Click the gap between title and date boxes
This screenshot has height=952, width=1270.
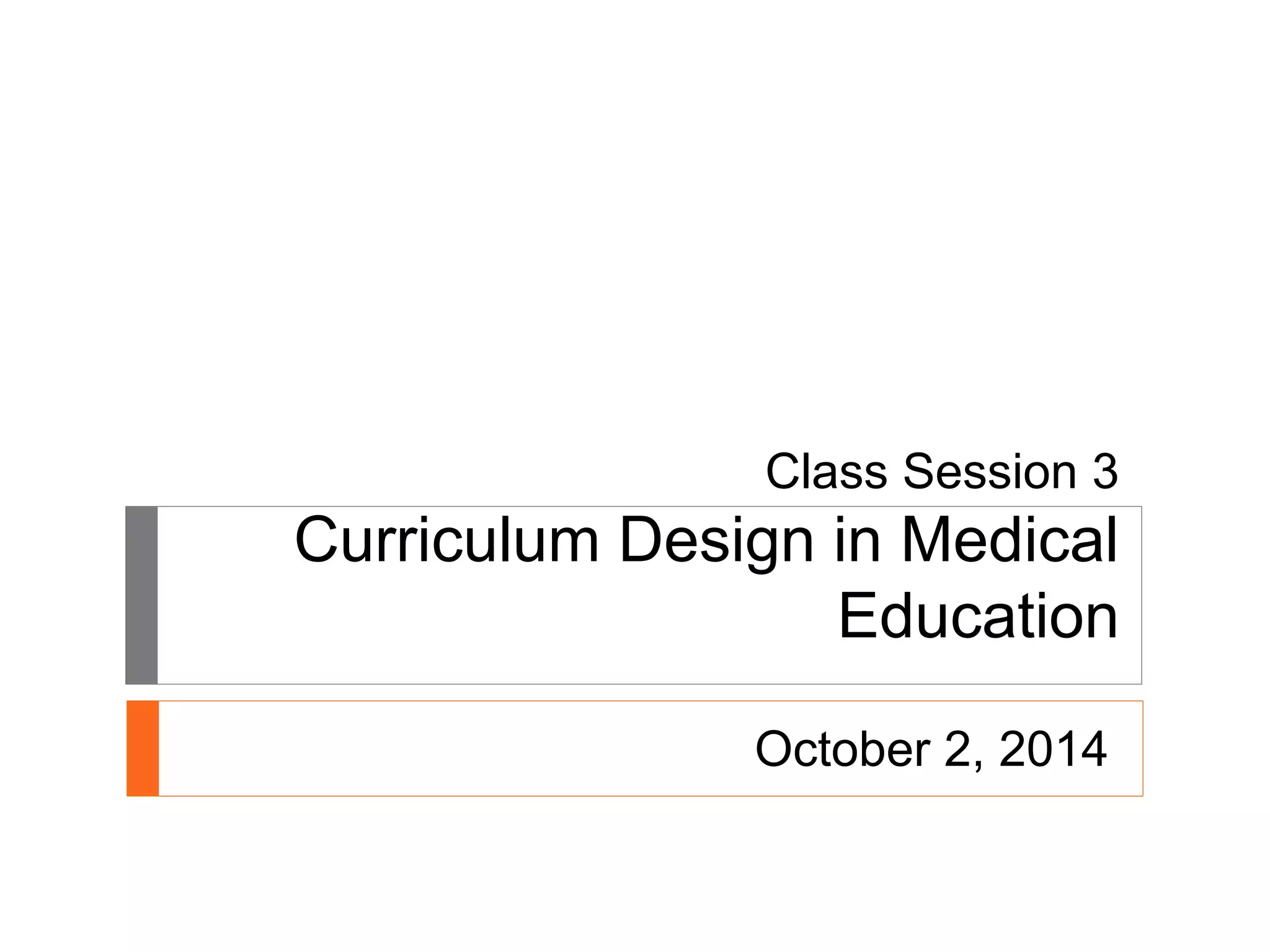[620, 692]
